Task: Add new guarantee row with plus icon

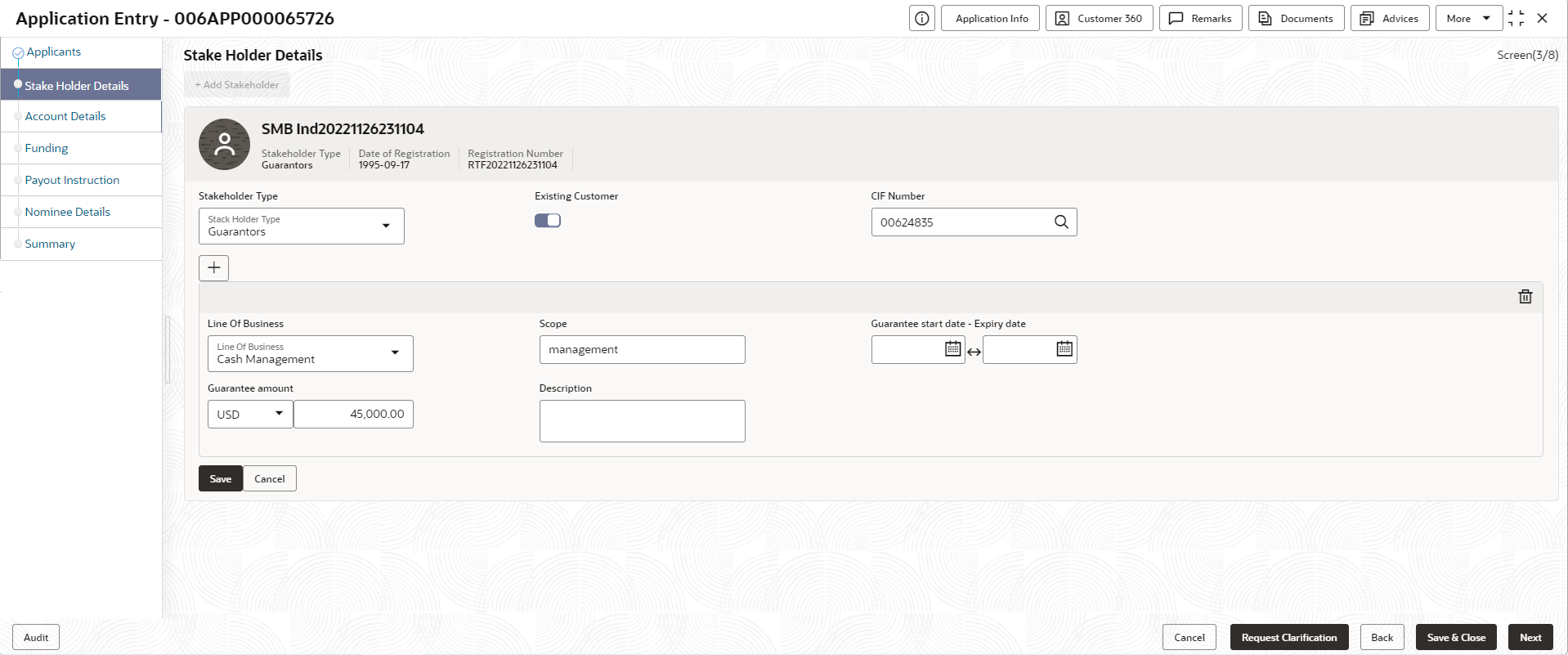Action: click(213, 267)
